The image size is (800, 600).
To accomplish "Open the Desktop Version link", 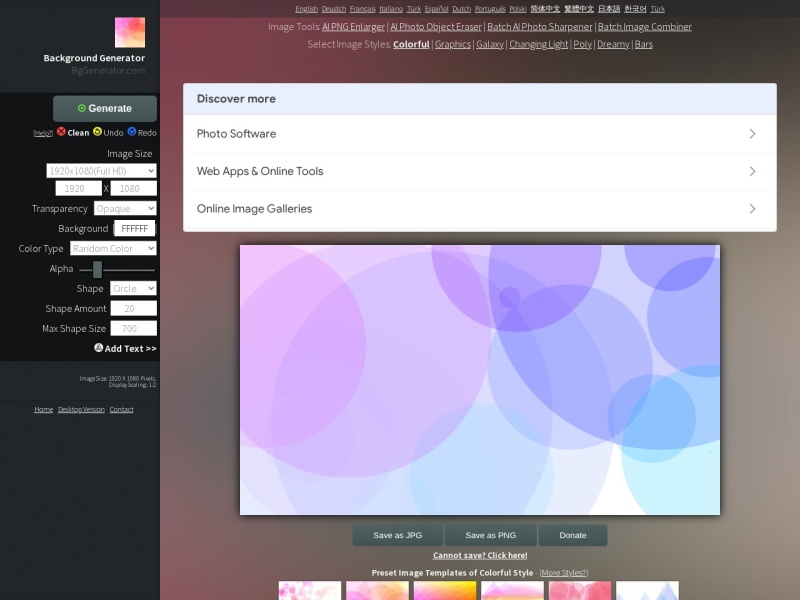I will point(81,409).
